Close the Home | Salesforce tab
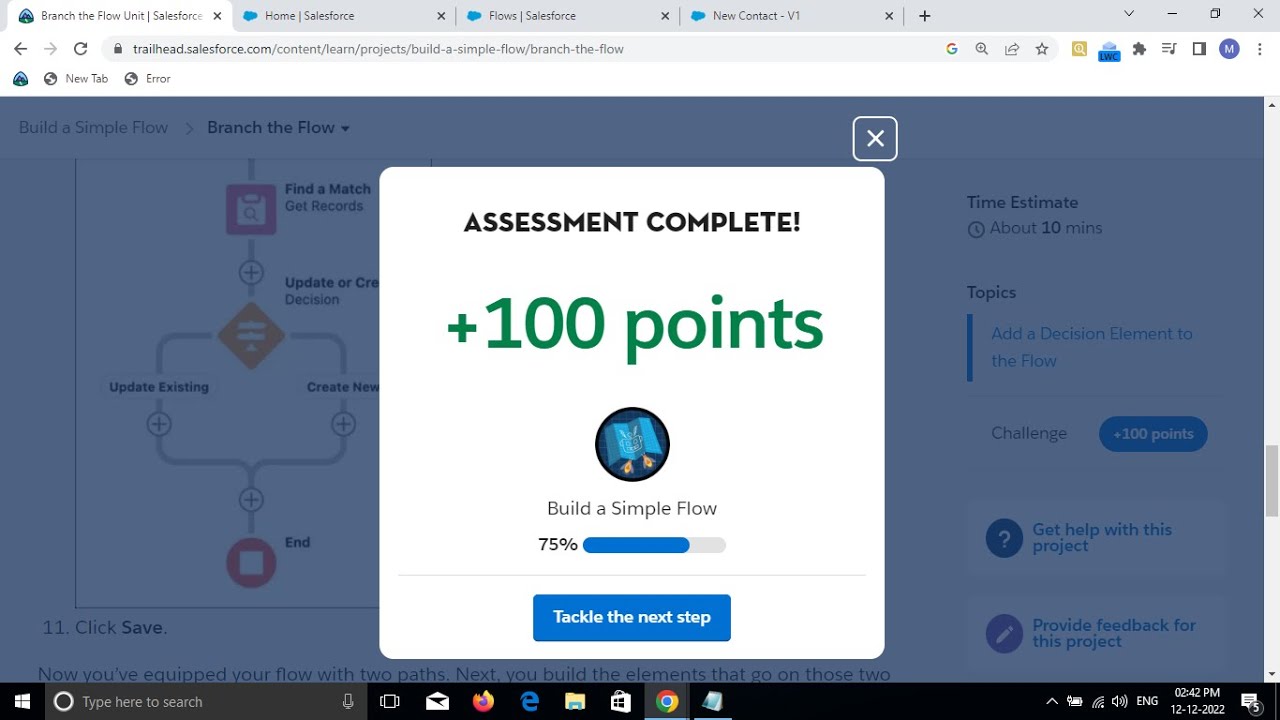This screenshot has width=1280, height=720. click(441, 16)
